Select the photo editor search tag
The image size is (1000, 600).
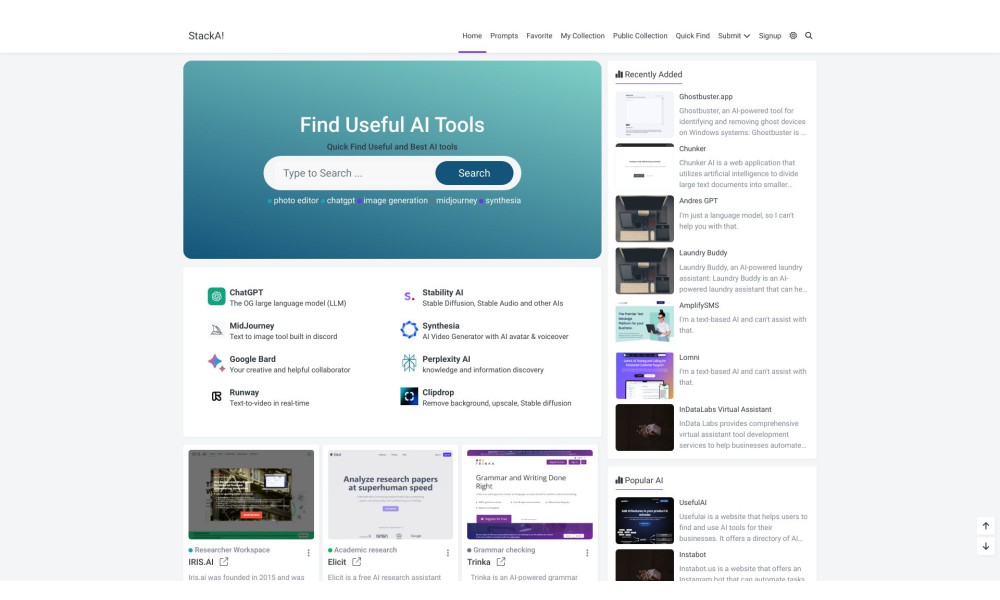(295, 200)
